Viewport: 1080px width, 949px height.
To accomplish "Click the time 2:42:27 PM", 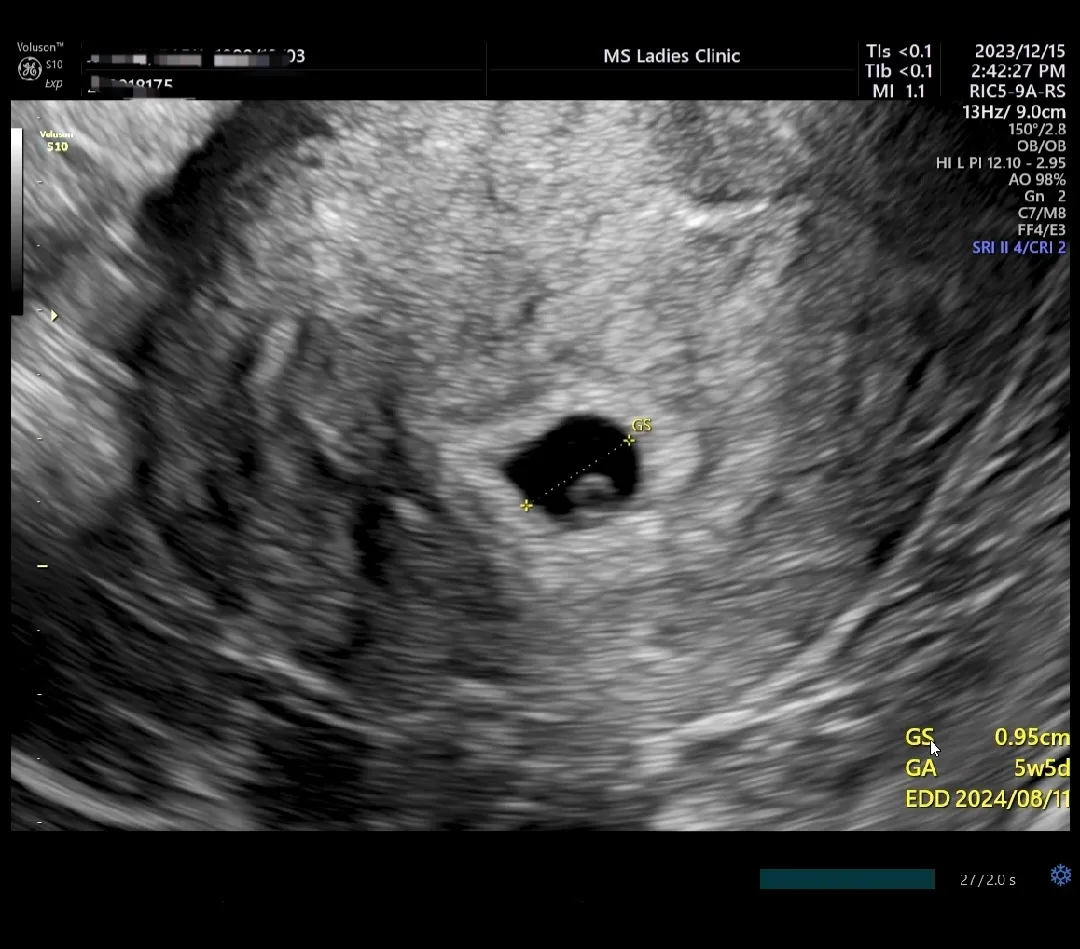I will pyautogui.click(x=1018, y=71).
